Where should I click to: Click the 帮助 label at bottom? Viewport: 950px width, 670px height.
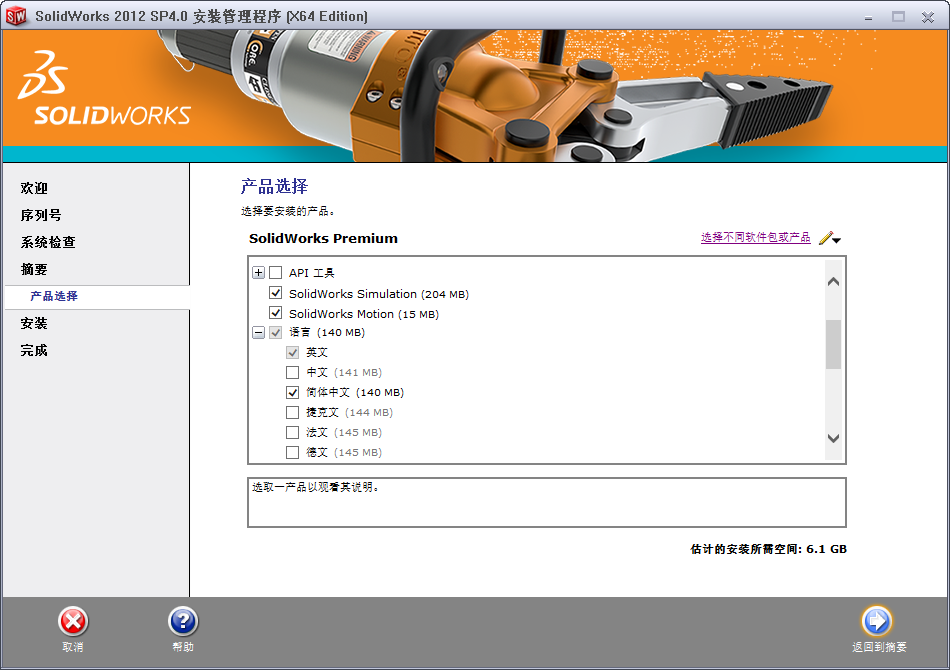tap(183, 647)
